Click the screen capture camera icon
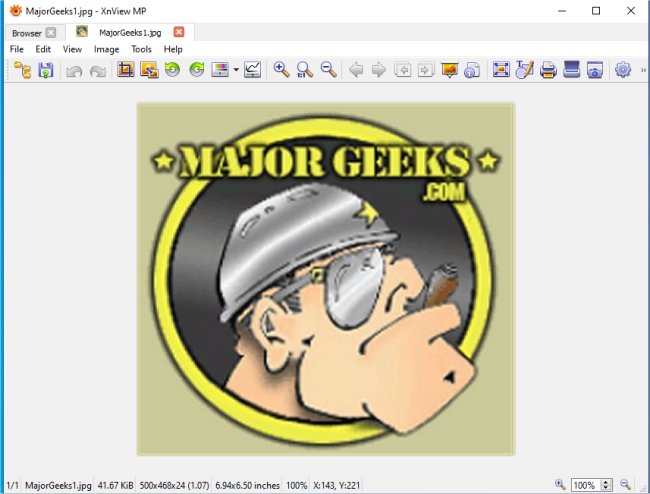Viewport: 650px width, 494px height. [595, 70]
